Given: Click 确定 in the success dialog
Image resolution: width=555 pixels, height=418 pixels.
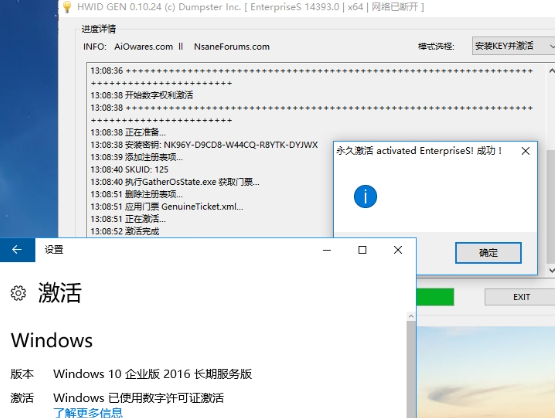Looking at the screenshot, I should pyautogui.click(x=488, y=253).
